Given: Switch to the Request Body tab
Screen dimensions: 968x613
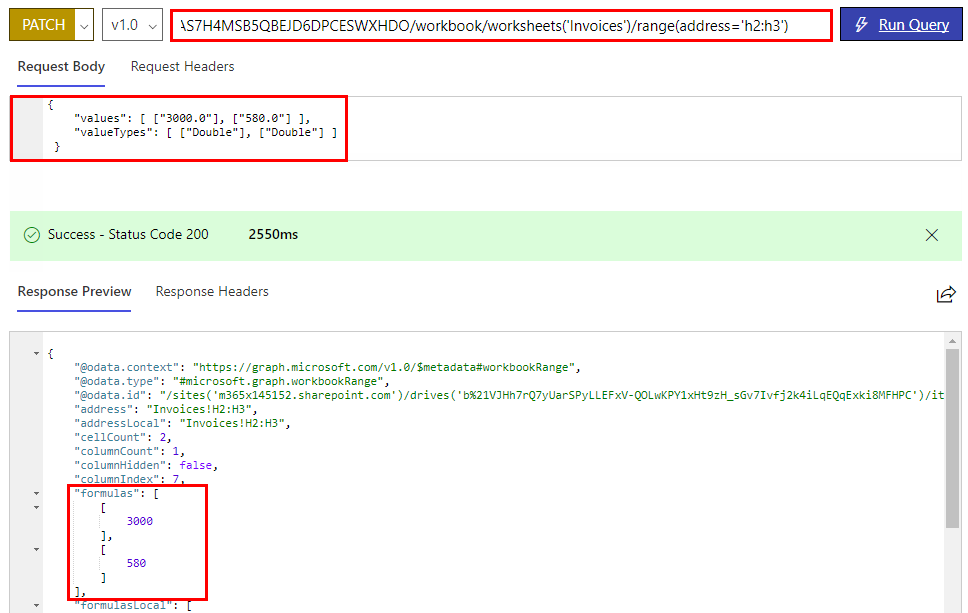Looking at the screenshot, I should pyautogui.click(x=61, y=67).
